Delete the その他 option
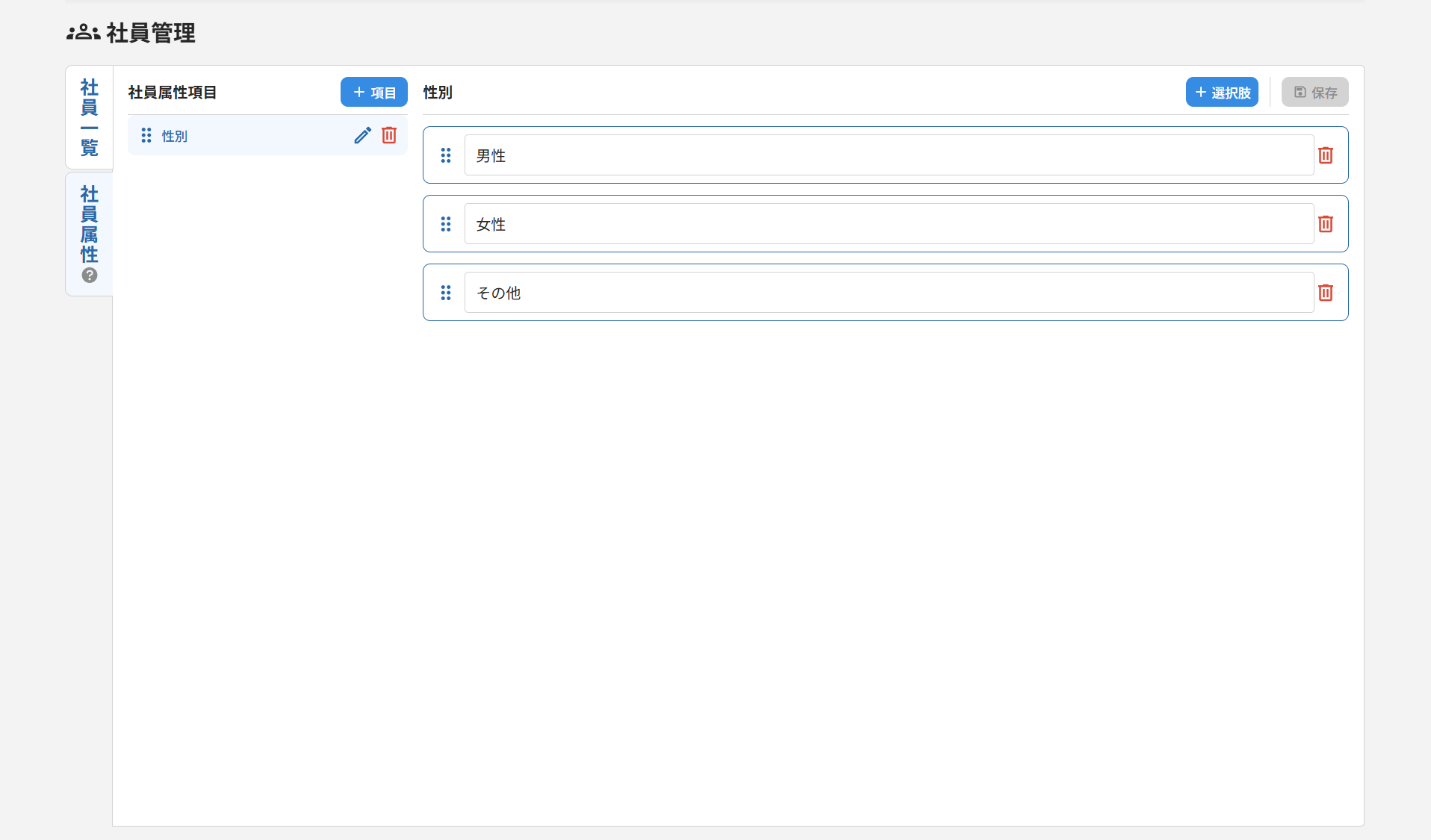This screenshot has height=840, width=1431. coord(1326,293)
